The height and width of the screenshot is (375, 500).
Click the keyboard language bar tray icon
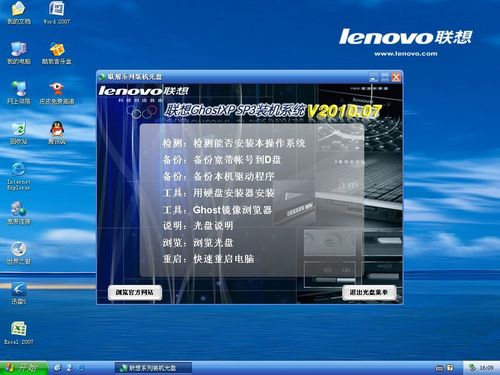click(440, 368)
